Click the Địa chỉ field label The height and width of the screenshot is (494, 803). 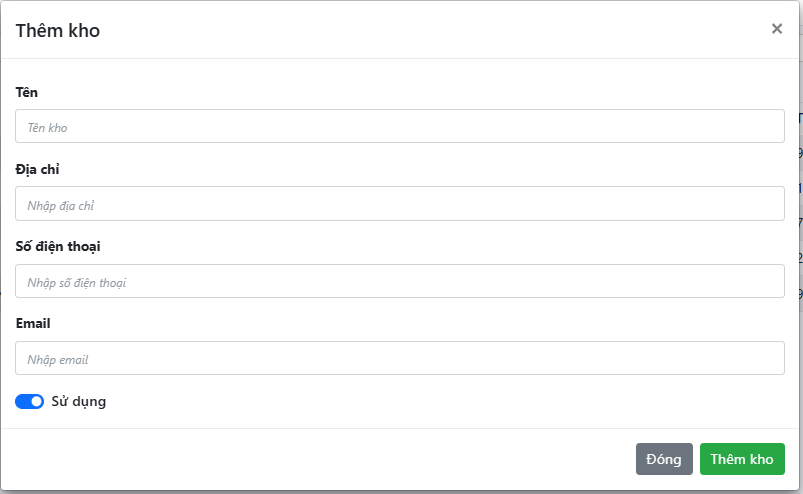[x=38, y=169]
